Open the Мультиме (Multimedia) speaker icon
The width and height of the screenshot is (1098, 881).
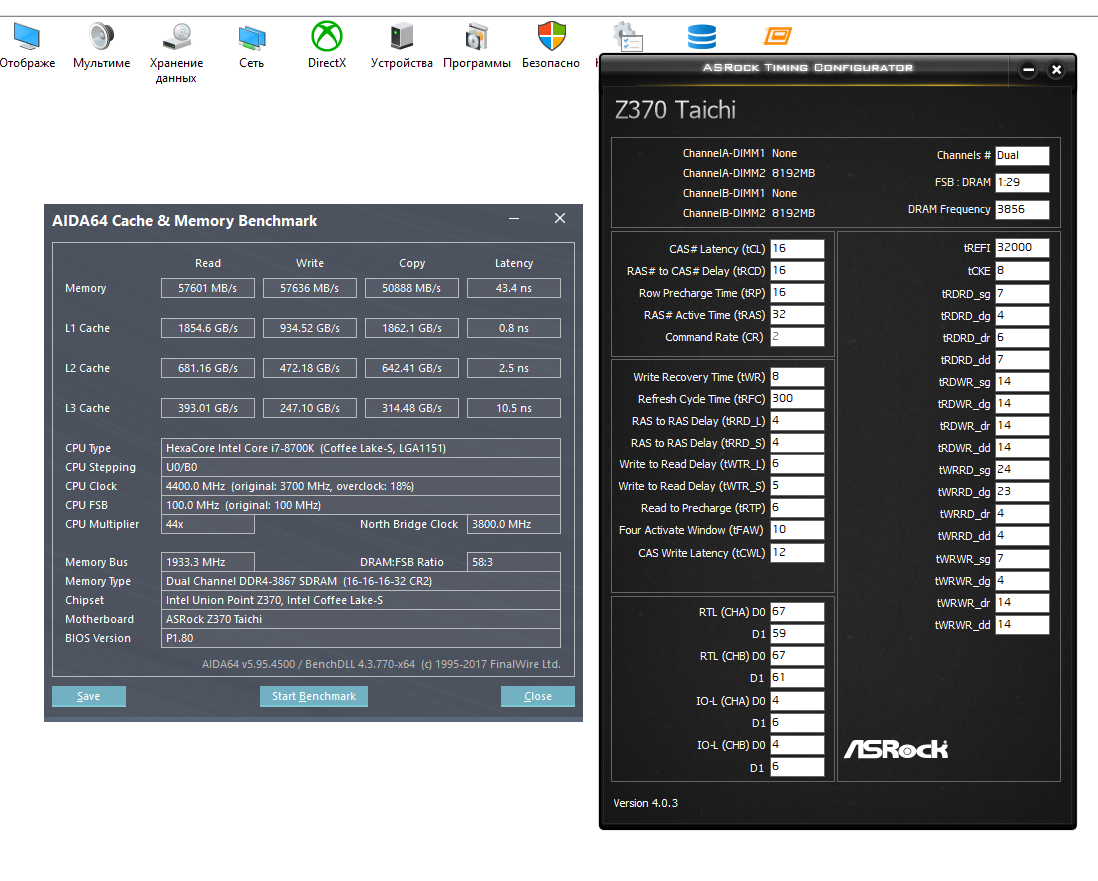click(x=102, y=36)
